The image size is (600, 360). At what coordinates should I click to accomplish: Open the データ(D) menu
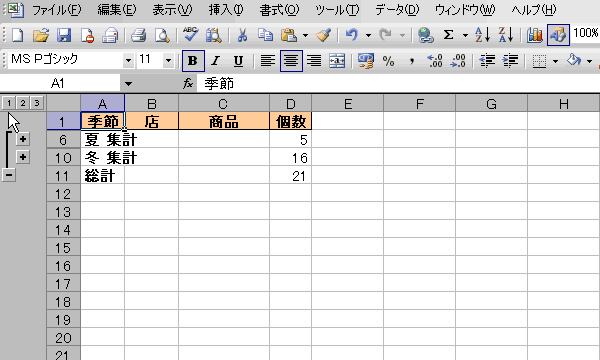[x=397, y=10]
